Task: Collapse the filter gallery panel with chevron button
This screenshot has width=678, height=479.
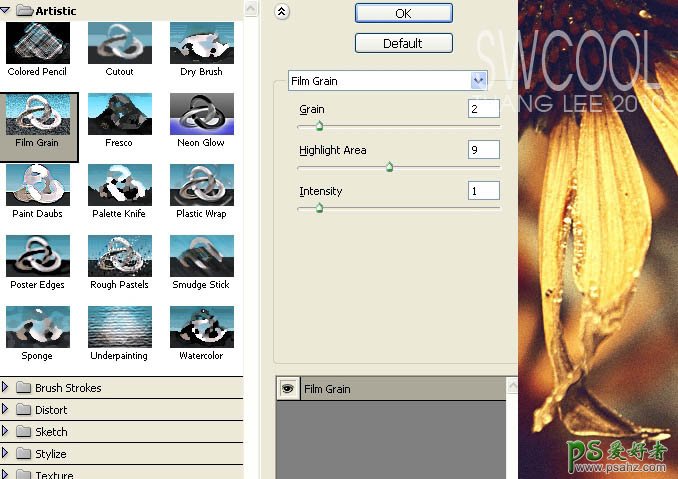Action: [282, 12]
